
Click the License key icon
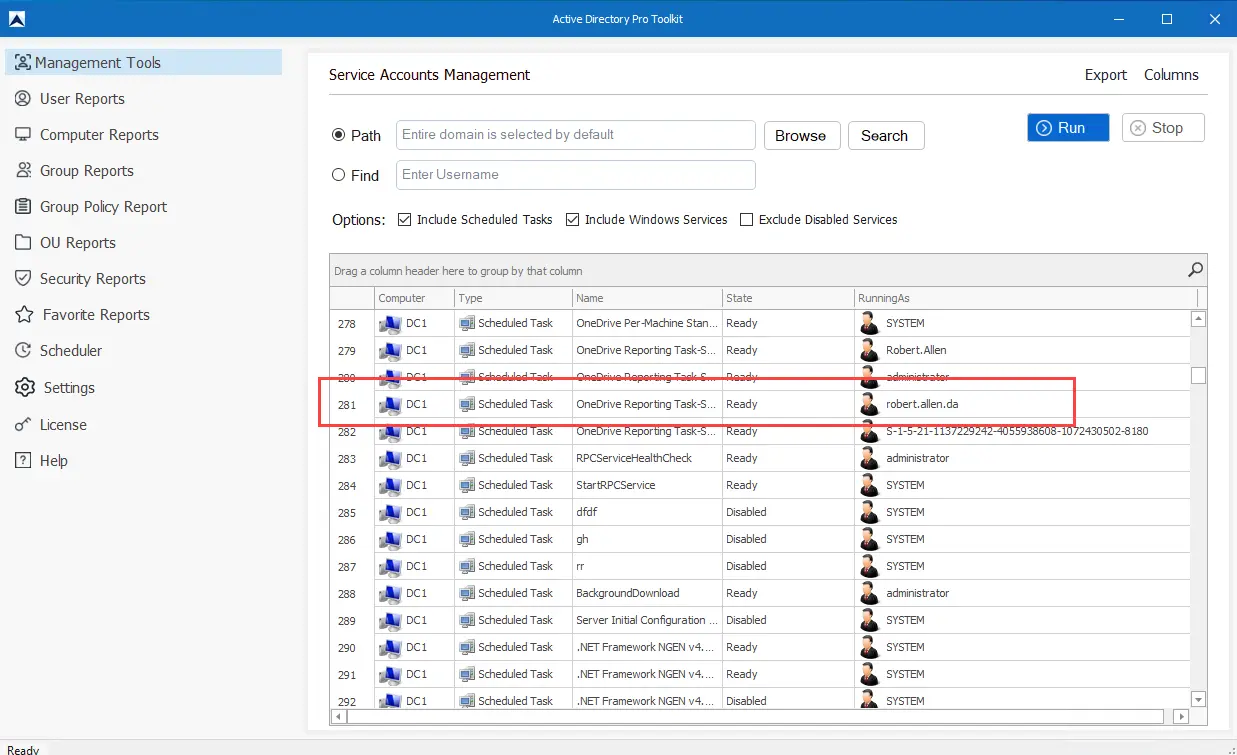coord(23,424)
